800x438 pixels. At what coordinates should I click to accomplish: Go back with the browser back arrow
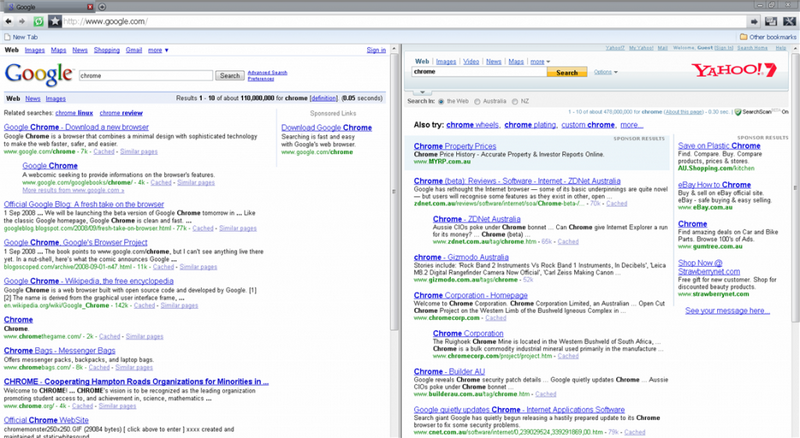(8, 21)
